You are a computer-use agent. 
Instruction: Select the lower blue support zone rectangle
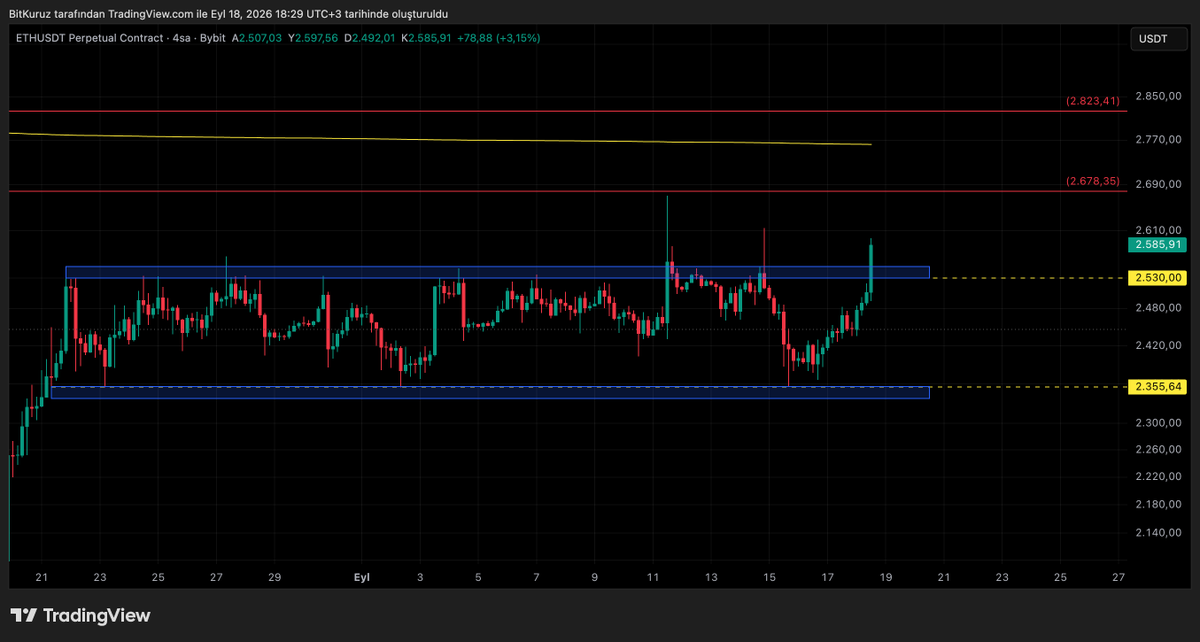490,392
